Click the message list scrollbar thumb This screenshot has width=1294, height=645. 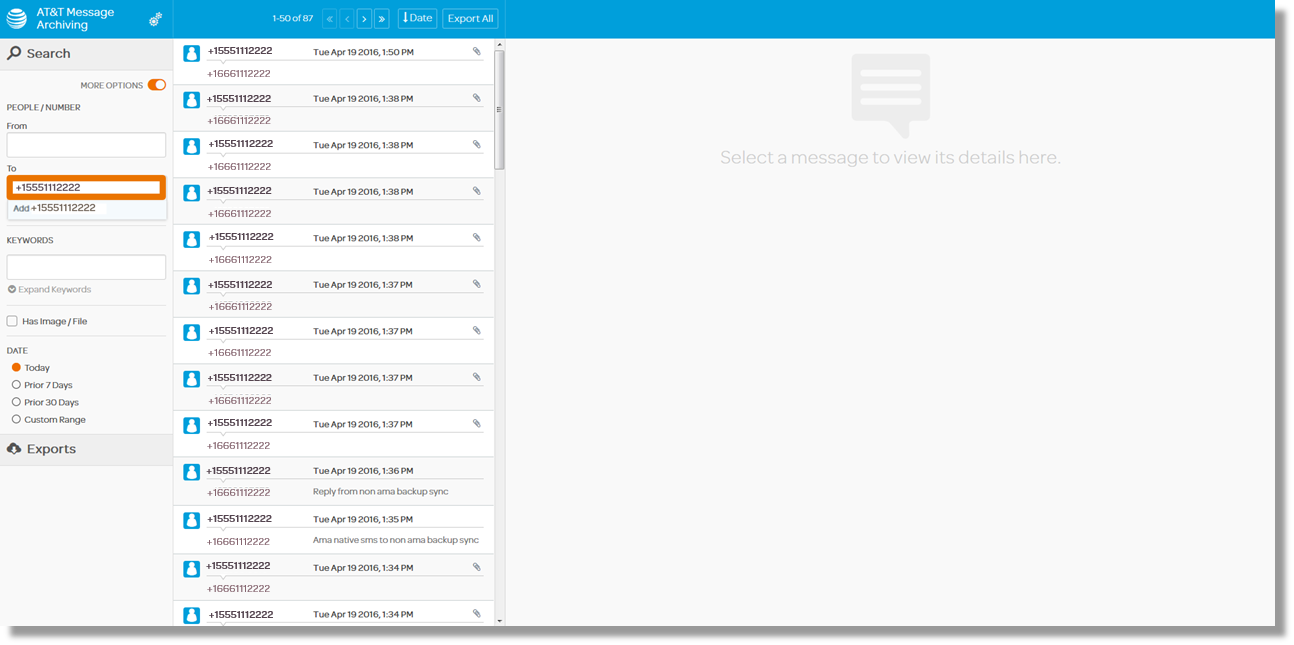pos(500,110)
